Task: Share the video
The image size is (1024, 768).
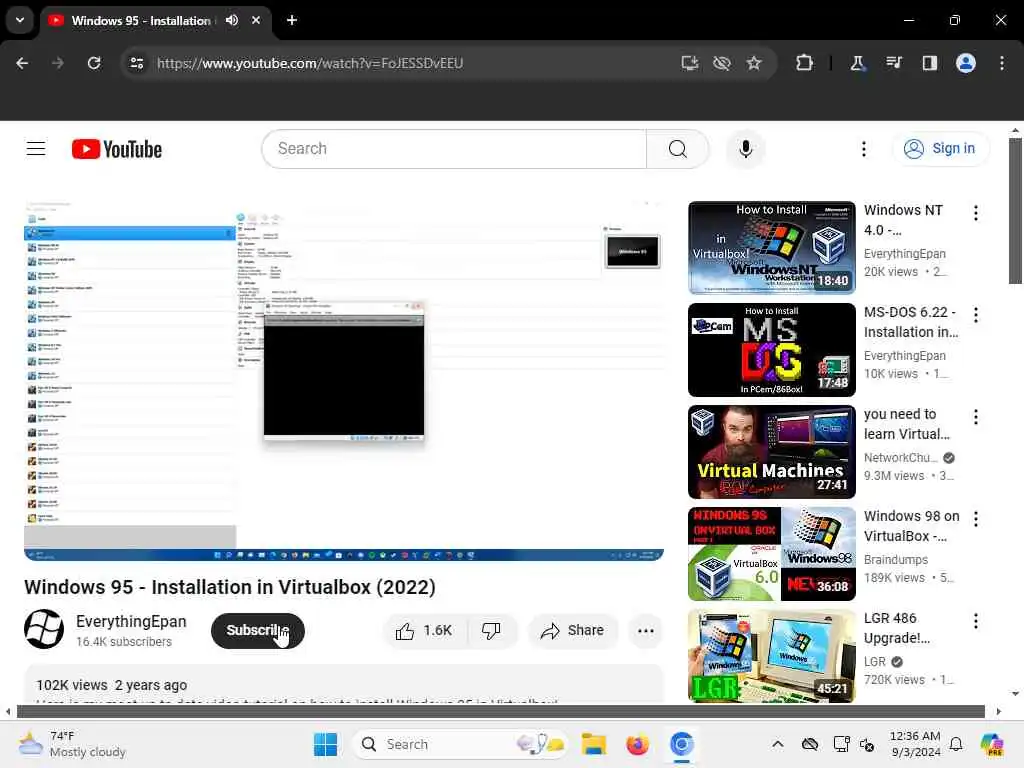Action: pyautogui.click(x=573, y=631)
